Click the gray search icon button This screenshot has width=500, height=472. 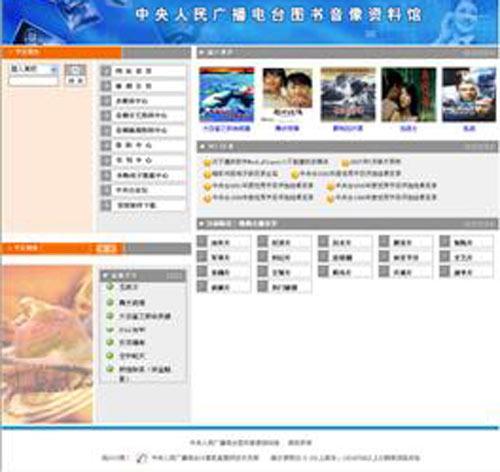tap(75, 70)
